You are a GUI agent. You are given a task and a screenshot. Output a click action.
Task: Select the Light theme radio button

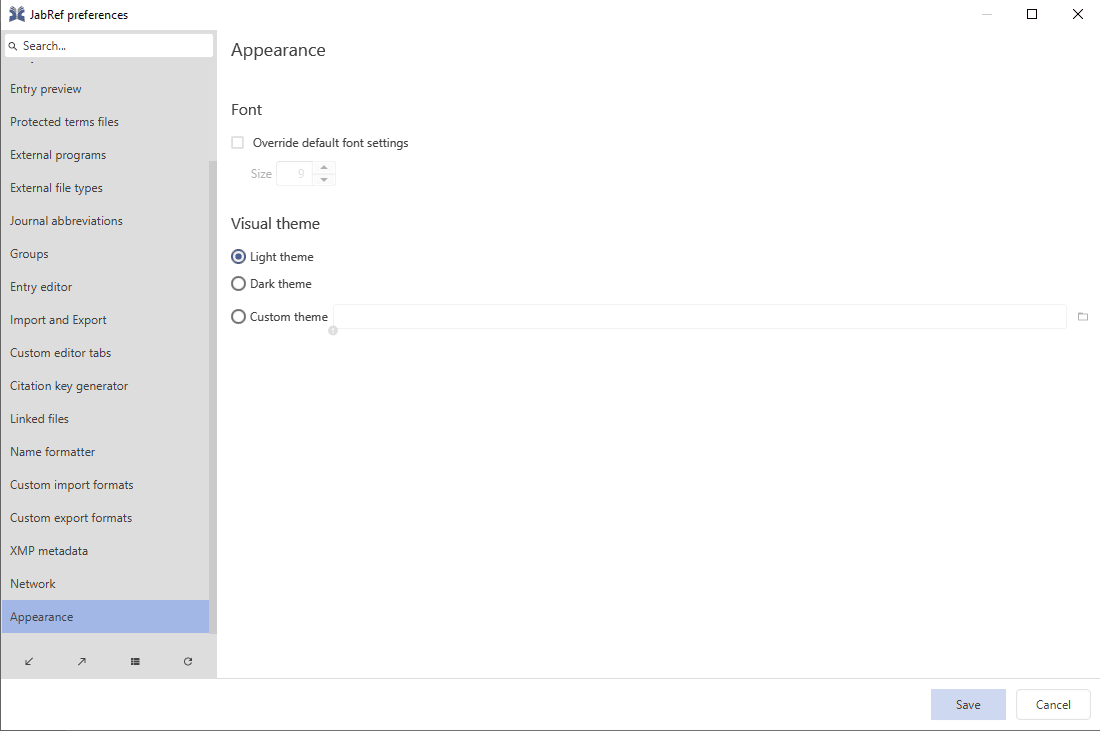(239, 257)
